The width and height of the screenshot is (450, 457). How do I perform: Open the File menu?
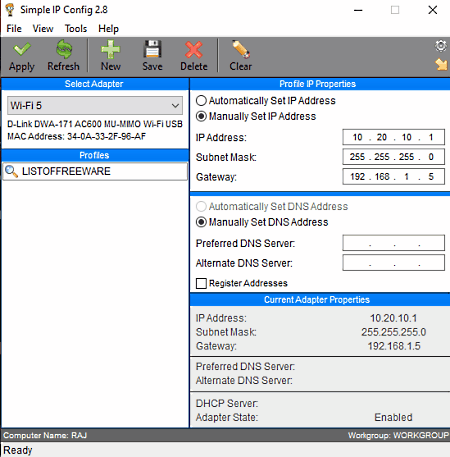pos(14,29)
